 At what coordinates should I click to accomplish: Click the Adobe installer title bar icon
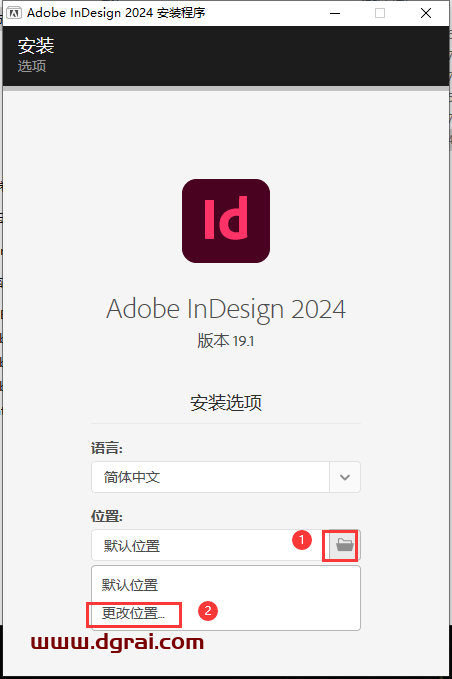14,13
